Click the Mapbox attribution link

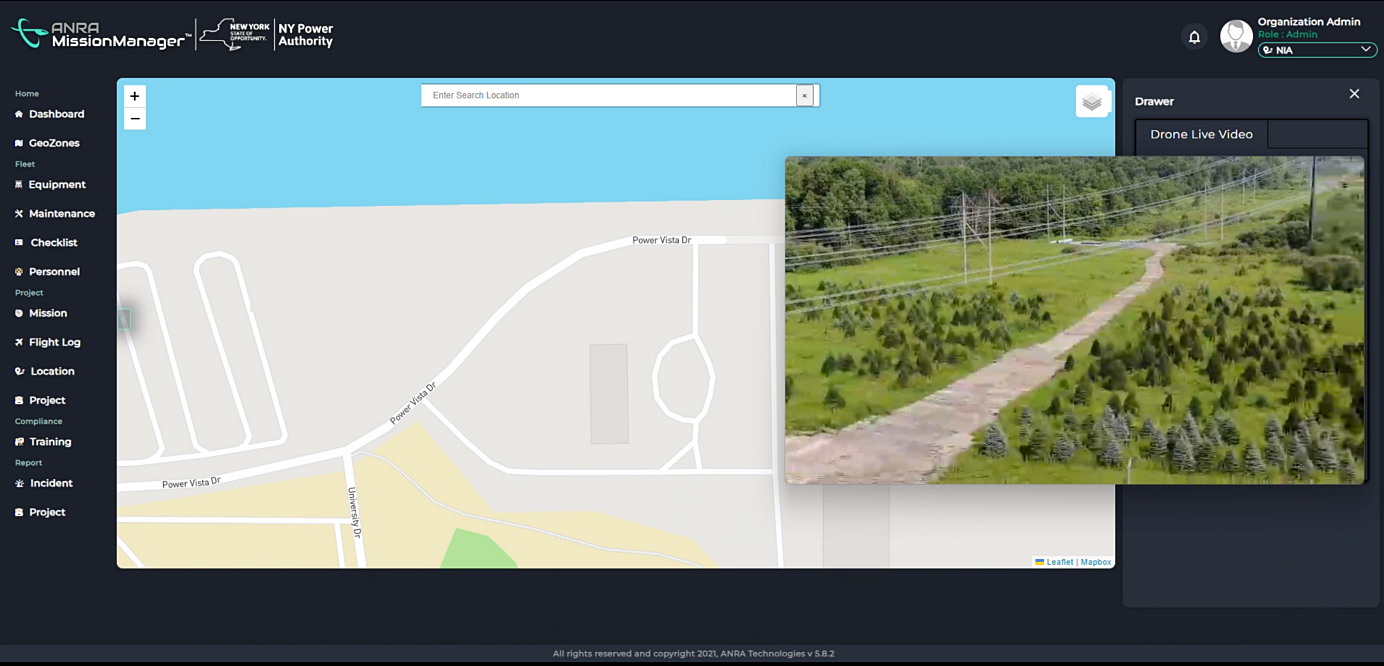[x=1096, y=561]
